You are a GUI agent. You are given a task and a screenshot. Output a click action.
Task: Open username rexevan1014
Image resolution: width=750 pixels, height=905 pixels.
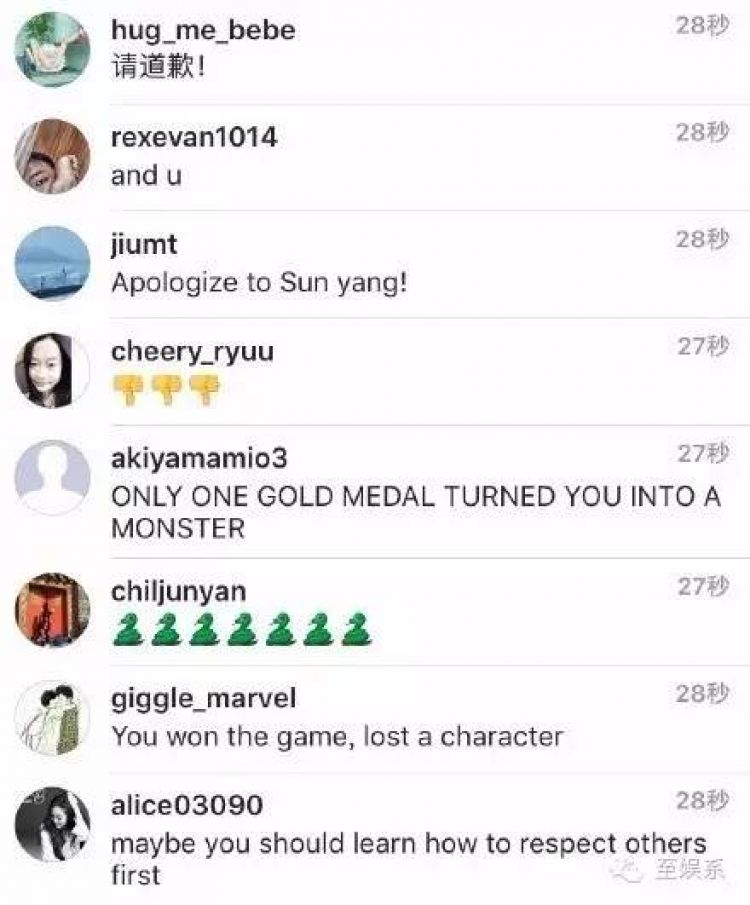pos(194,137)
